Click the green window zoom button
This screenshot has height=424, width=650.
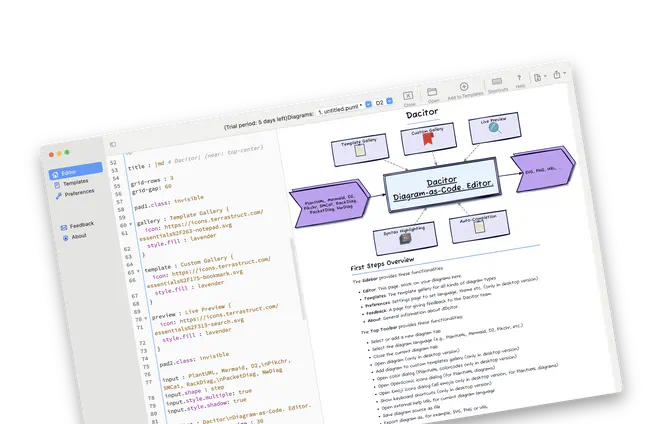click(67, 152)
